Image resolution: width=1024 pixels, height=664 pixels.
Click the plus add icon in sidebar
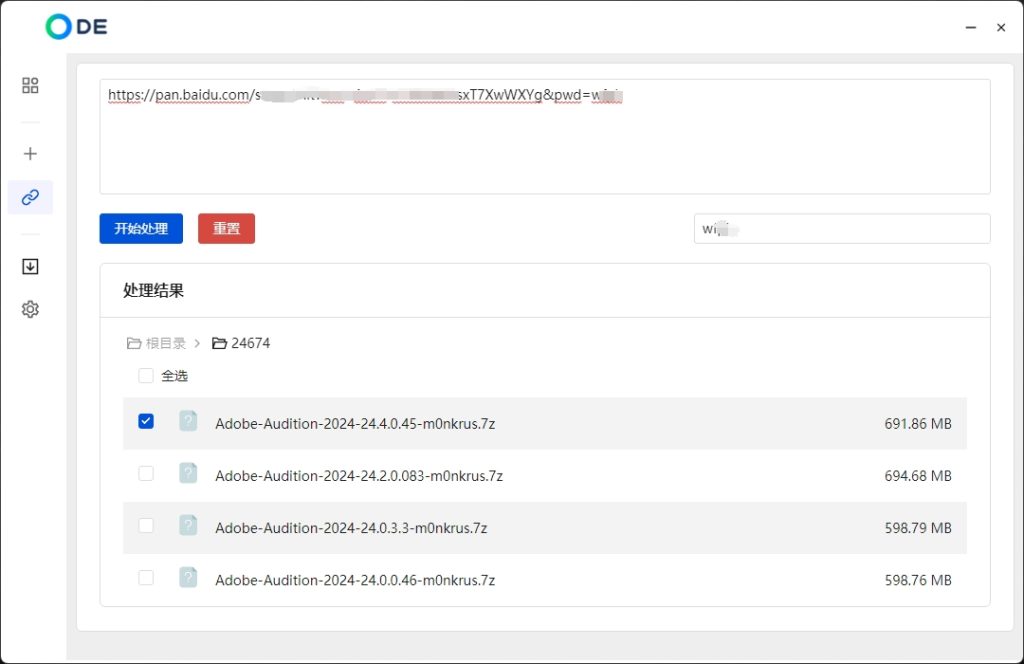30,153
